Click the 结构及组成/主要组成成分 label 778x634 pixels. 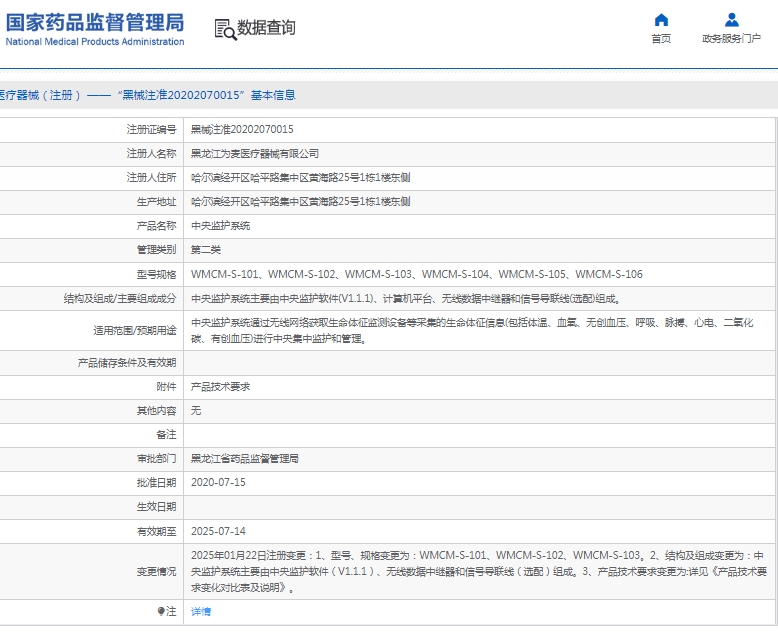pyautogui.click(x=120, y=299)
